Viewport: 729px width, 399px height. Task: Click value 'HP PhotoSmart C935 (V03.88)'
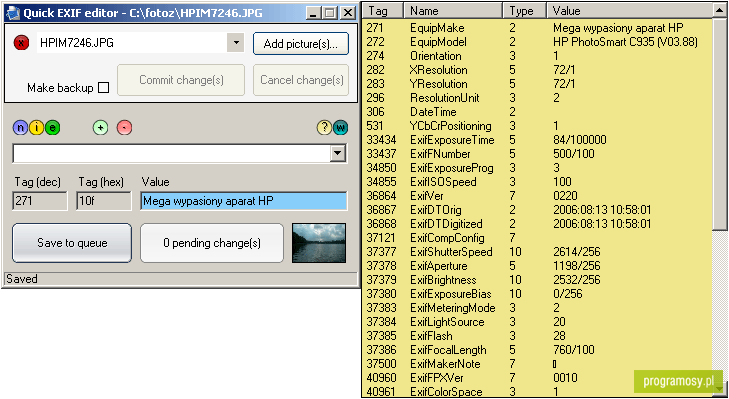pos(625,42)
